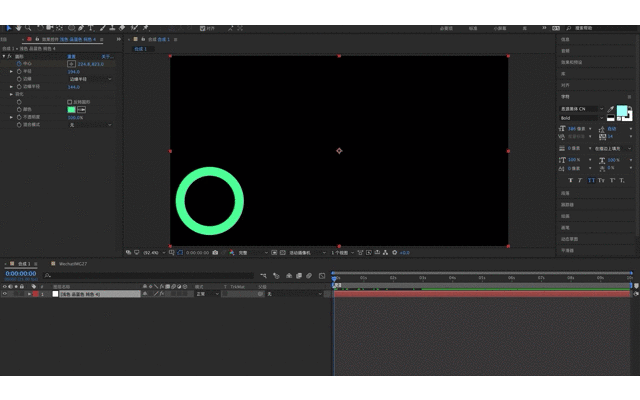Open the edge type dropdown
Viewport: 640px width, 400px height.
(x=89, y=79)
